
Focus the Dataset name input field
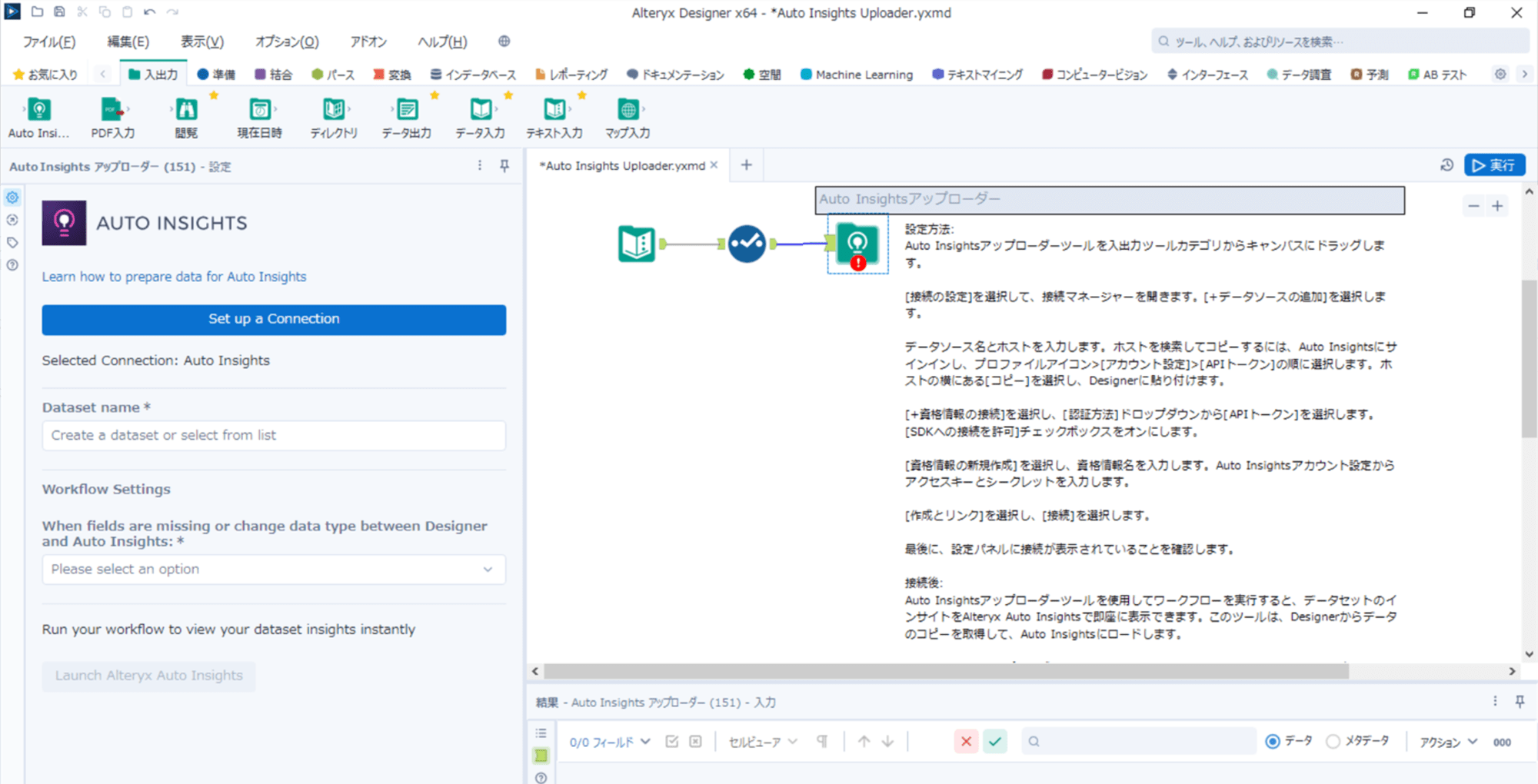[274, 435]
